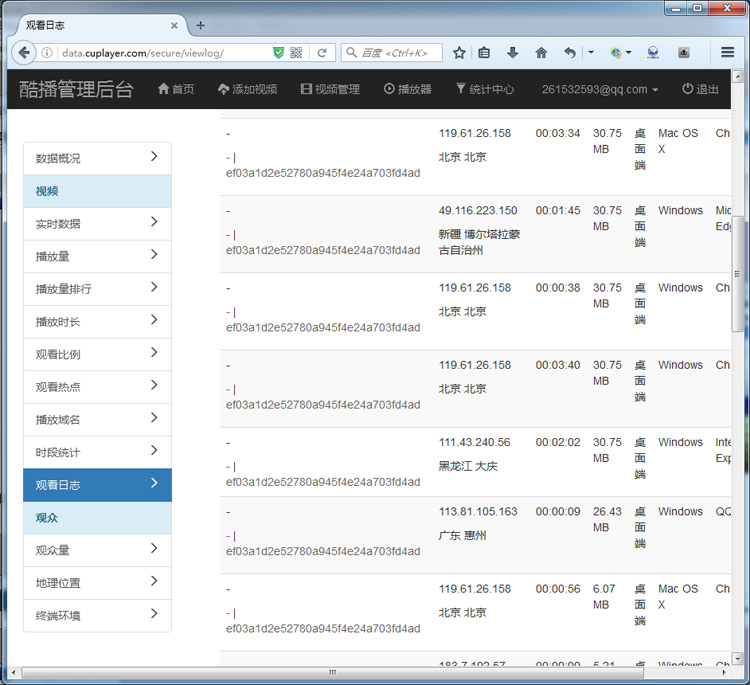This screenshot has width=750, height=685.
Task: Click the colorful browser extension icon
Action: 616,53
